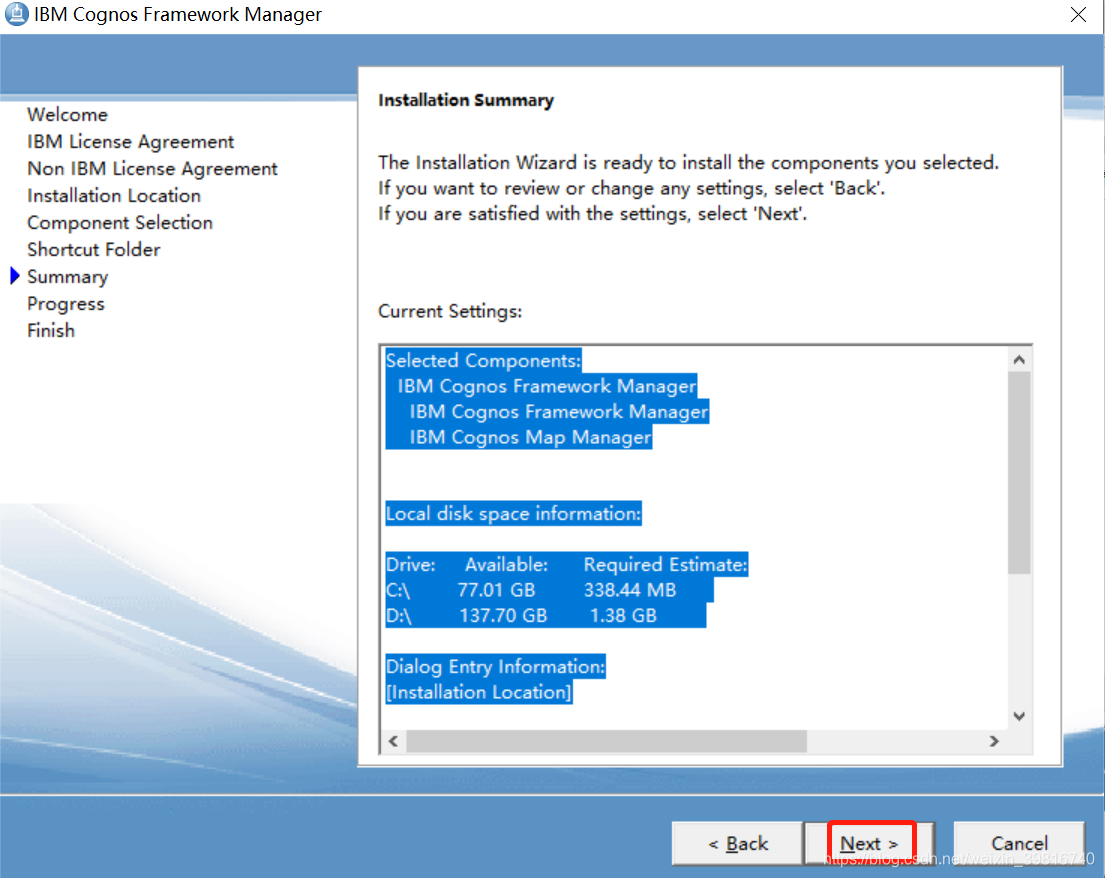Click the 'Installation Summary' heading
The width and height of the screenshot is (1105, 878).
pos(466,100)
